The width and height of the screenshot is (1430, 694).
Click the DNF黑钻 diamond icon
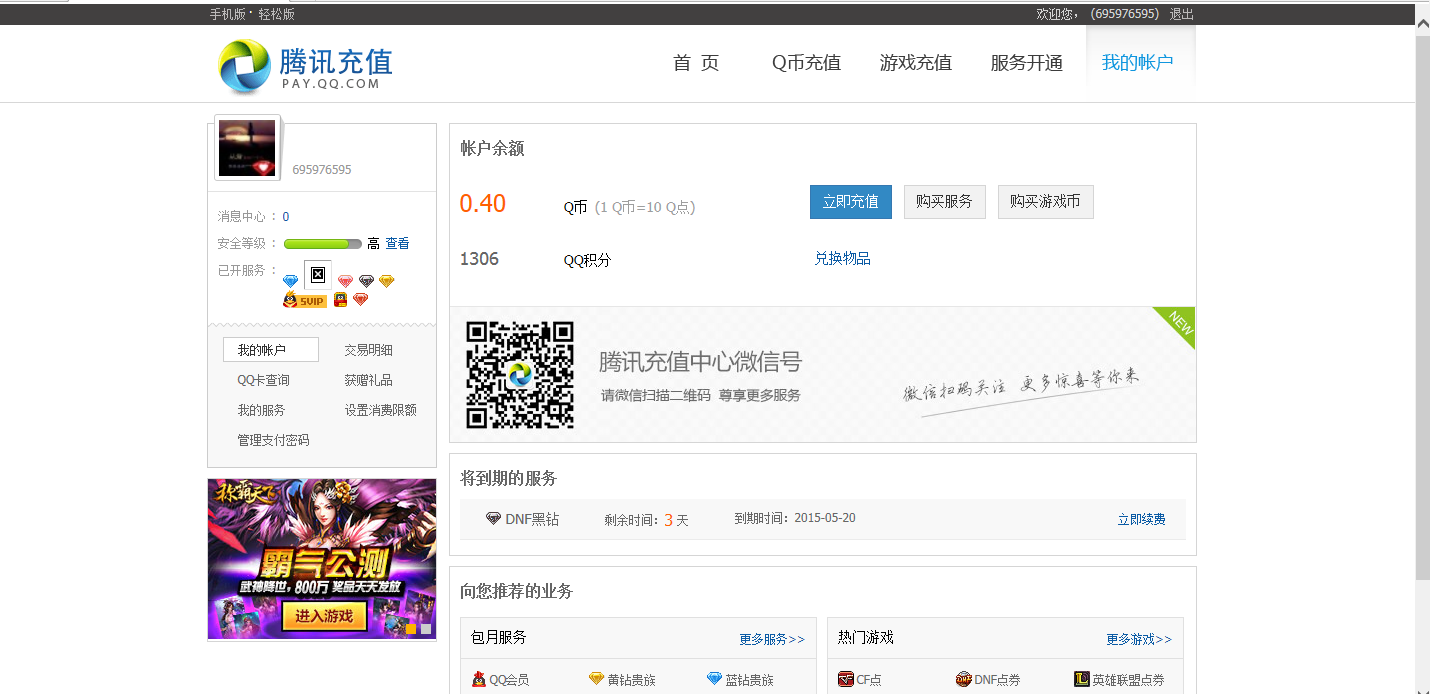coord(493,519)
